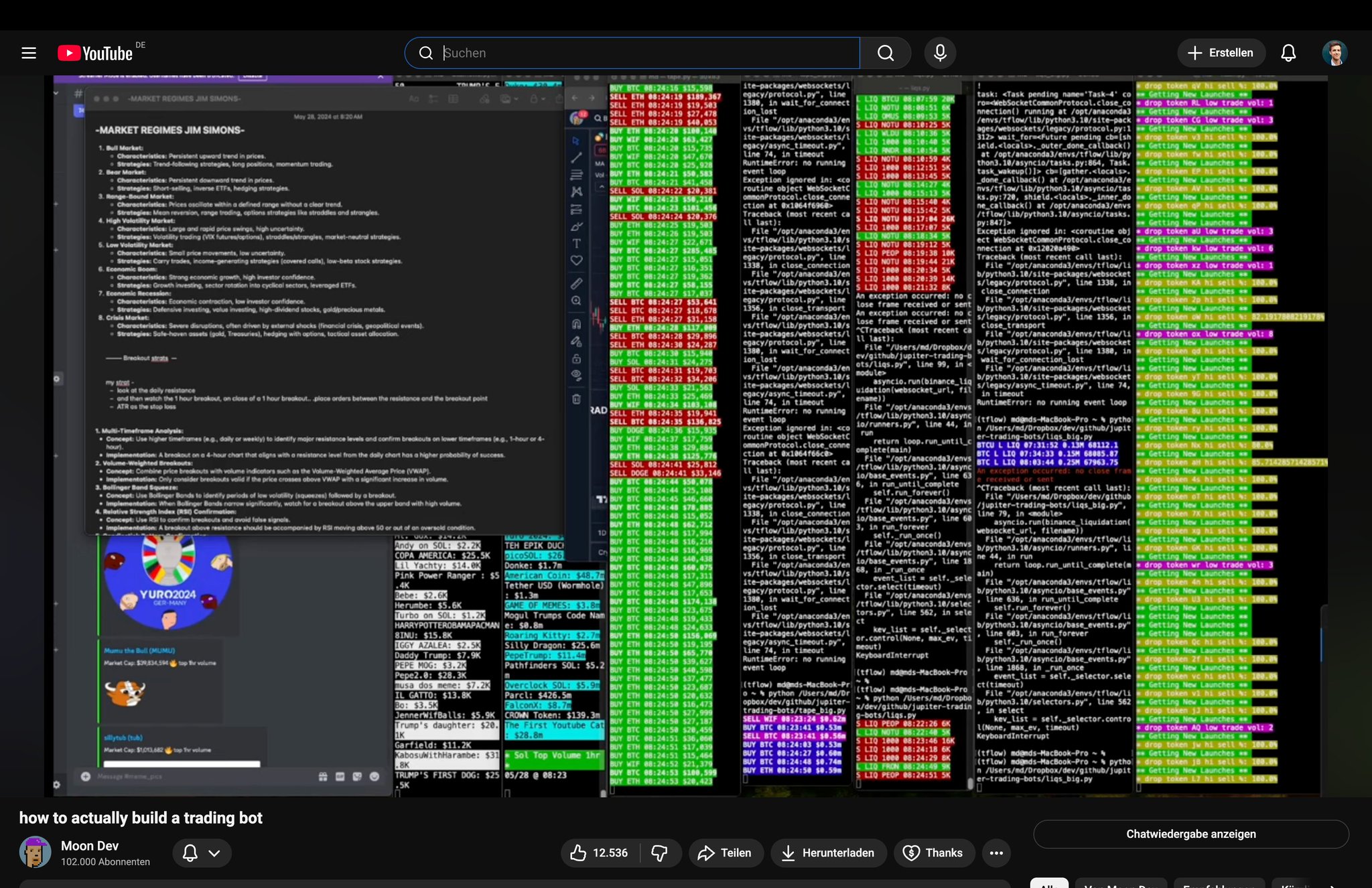The image size is (1372, 888).
Task: Click 'Chatwiedergabe anzeigen' button
Action: tap(1190, 834)
